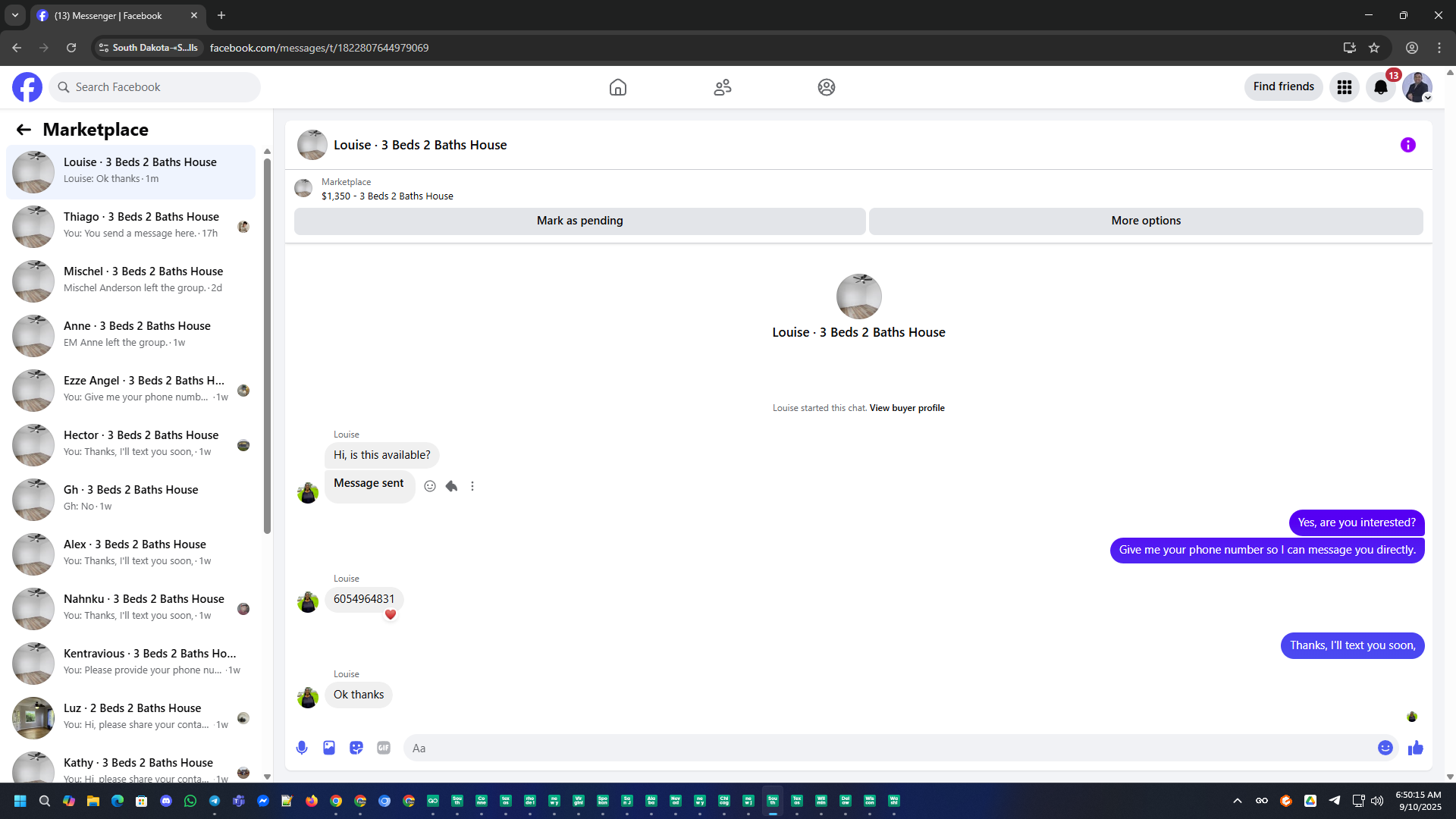The width and height of the screenshot is (1456, 819).
Task: Send a thumbs-up like
Action: (1415, 748)
